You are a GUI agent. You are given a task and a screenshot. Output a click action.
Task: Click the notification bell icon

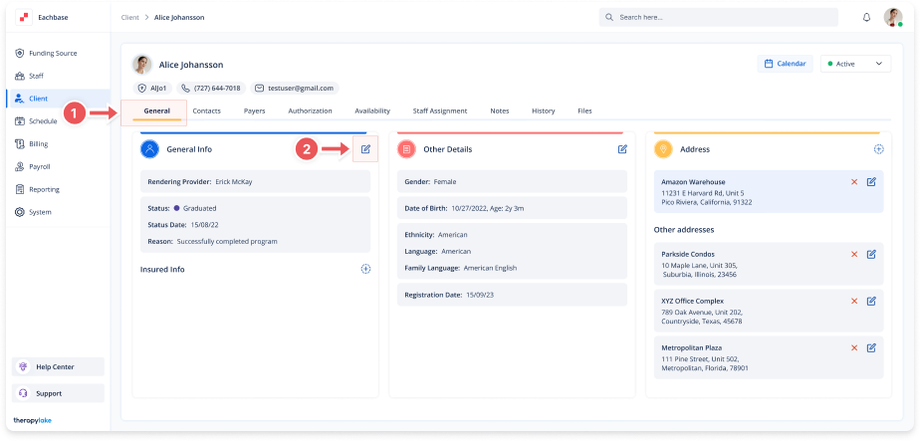[x=866, y=18]
